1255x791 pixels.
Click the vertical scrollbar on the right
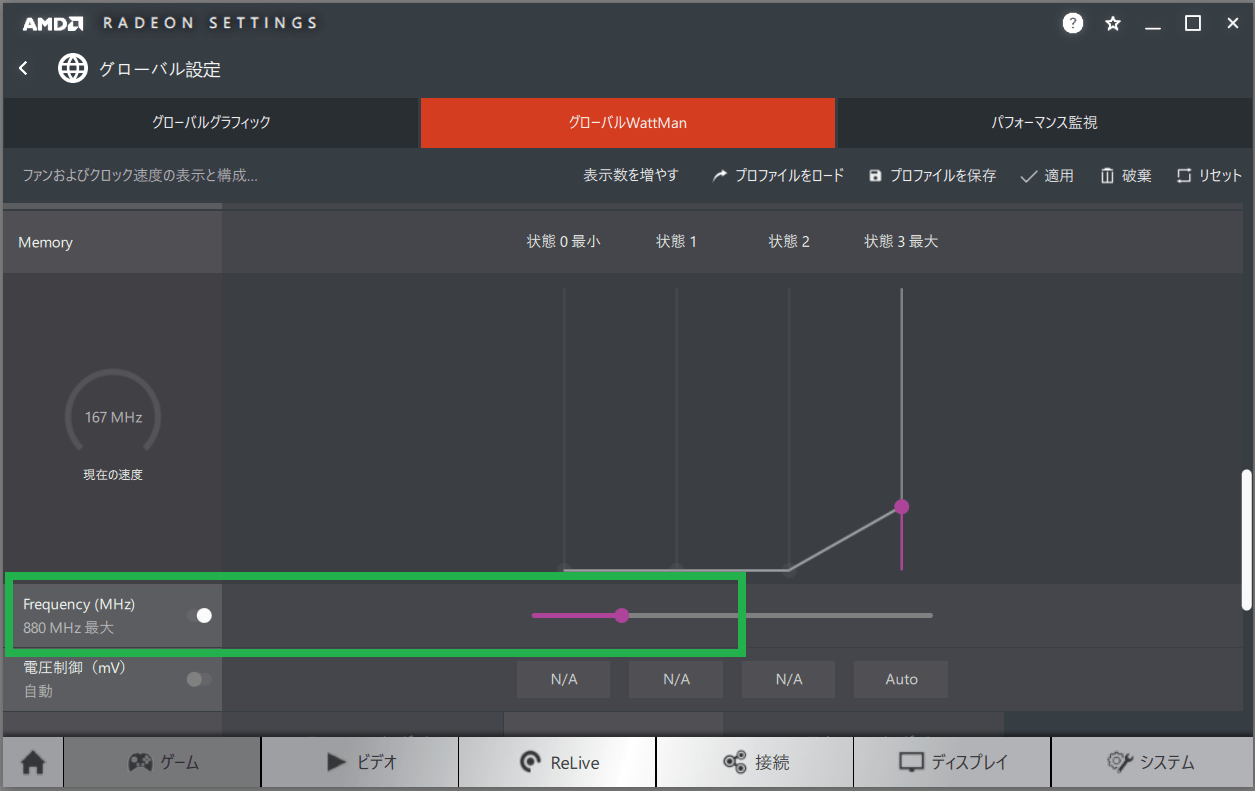1246,538
